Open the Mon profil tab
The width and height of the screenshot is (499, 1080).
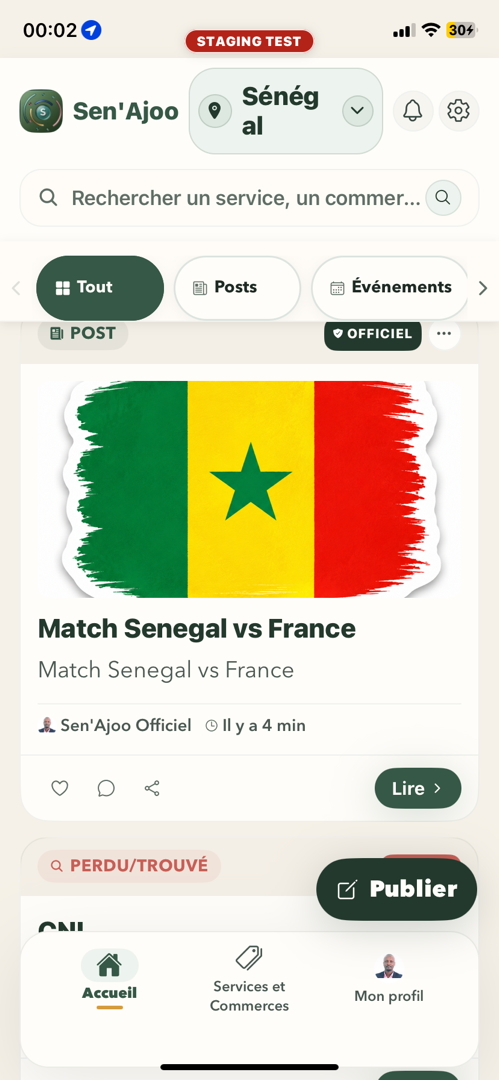pyautogui.click(x=389, y=979)
